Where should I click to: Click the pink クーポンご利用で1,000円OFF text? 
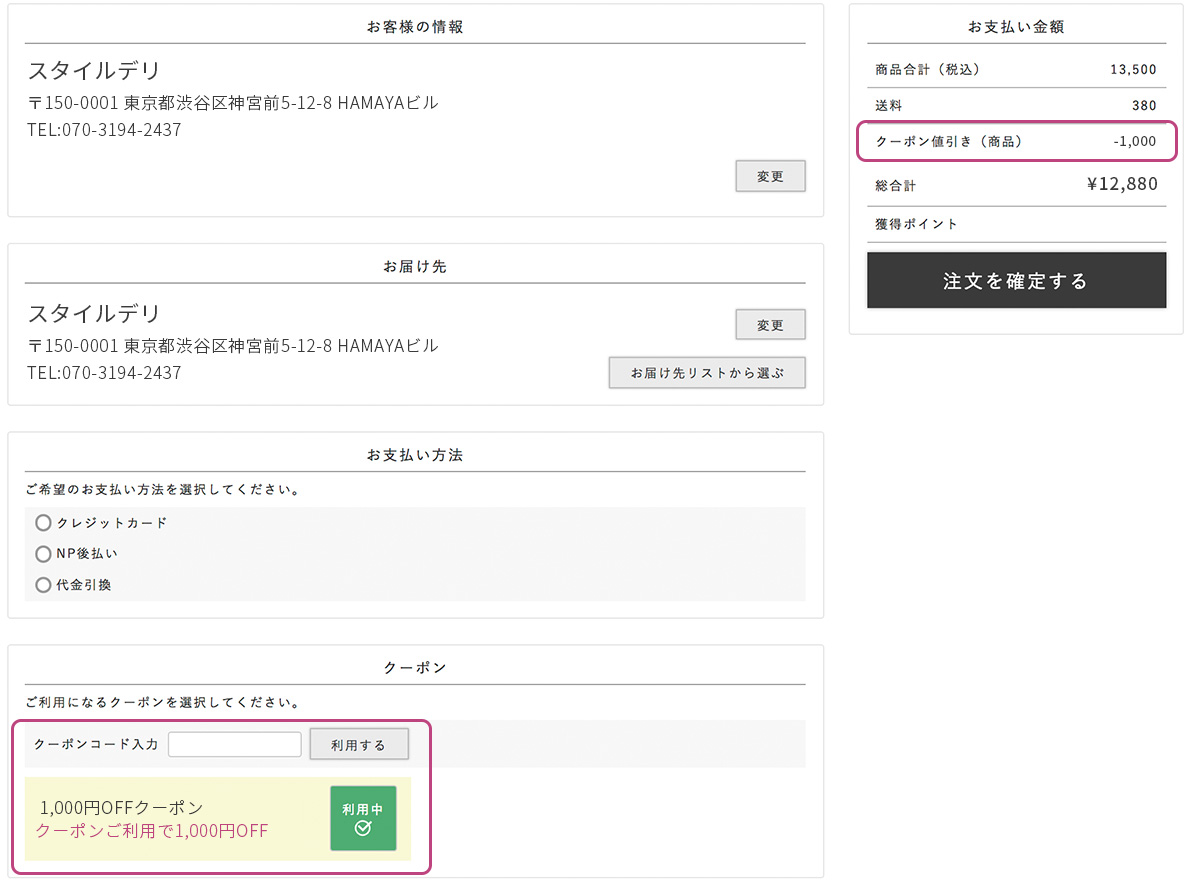tap(152, 831)
